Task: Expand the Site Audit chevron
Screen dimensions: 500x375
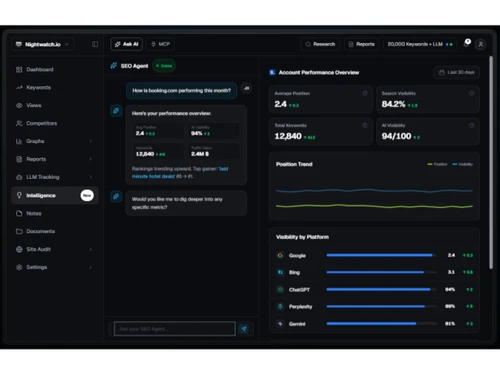Action: point(90,249)
